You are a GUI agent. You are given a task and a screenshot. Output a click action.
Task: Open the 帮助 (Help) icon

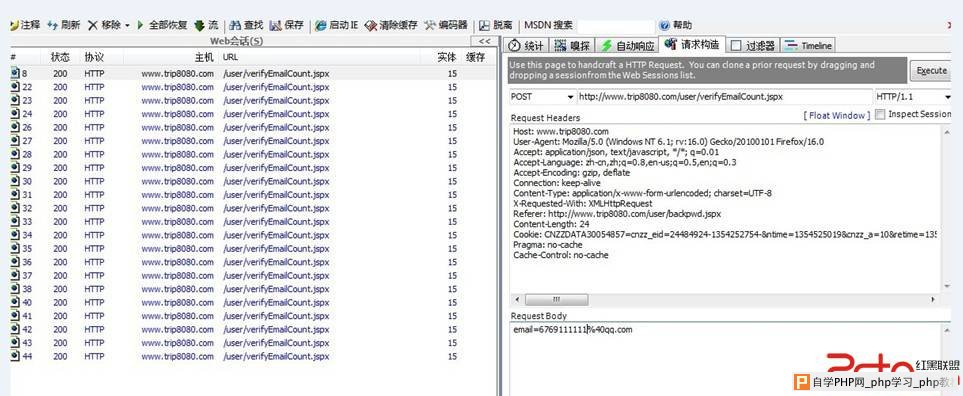(664, 25)
